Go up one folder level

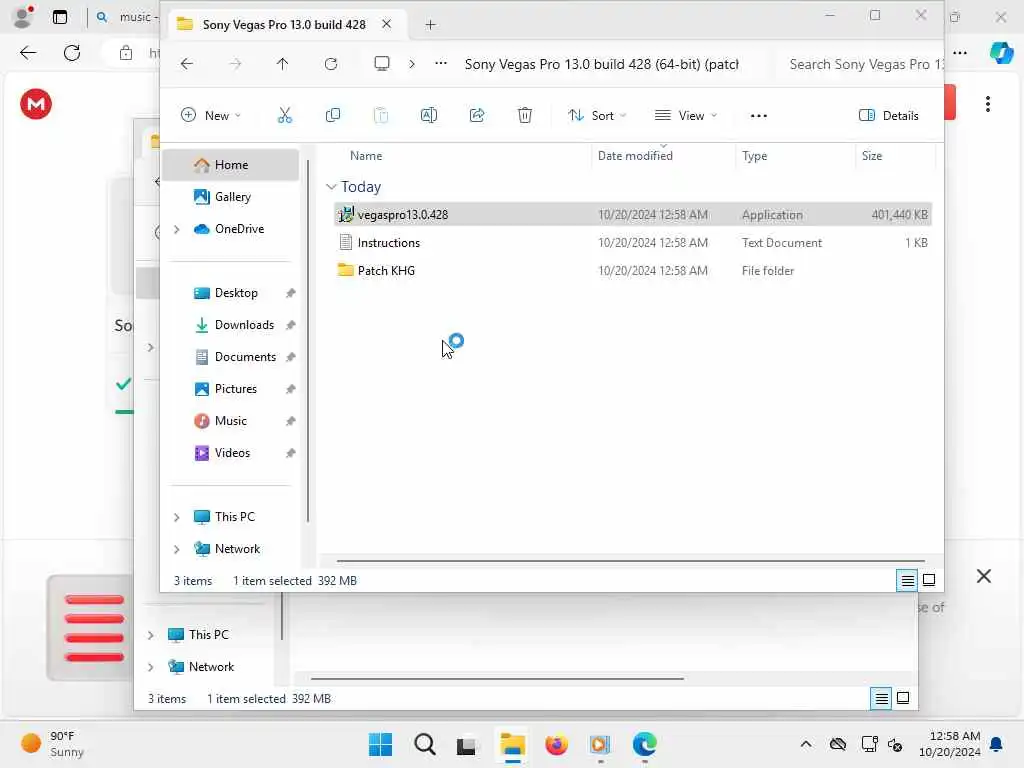282,63
